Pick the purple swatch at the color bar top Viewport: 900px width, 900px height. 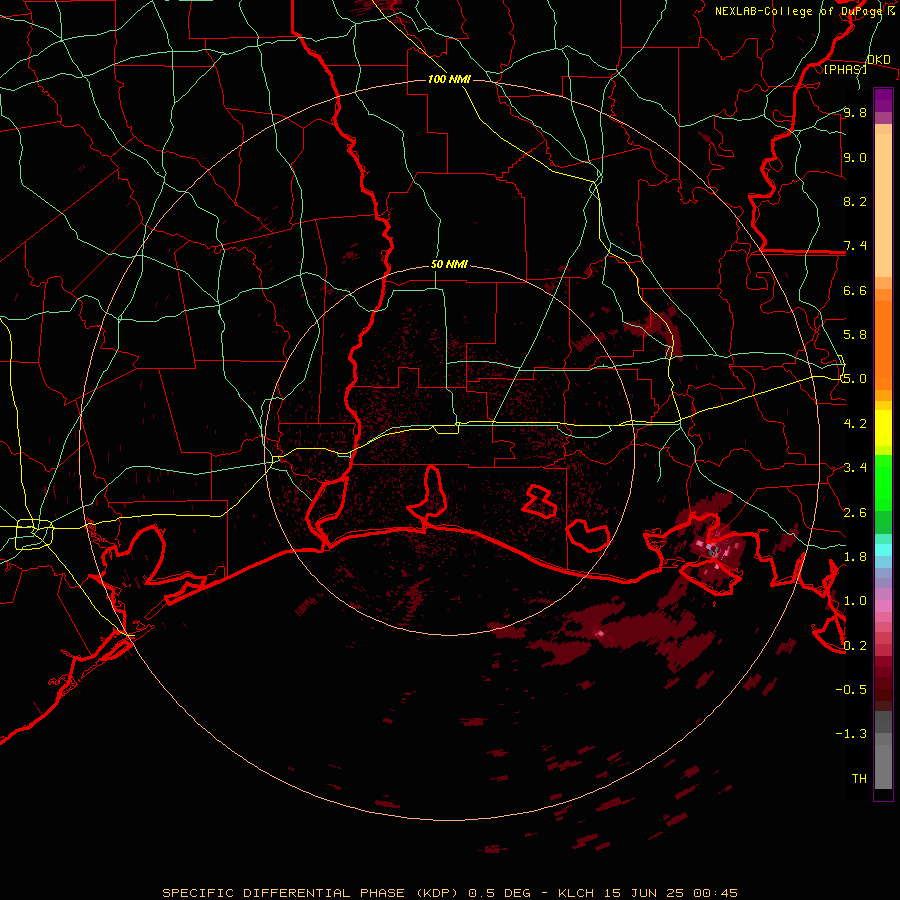click(883, 100)
